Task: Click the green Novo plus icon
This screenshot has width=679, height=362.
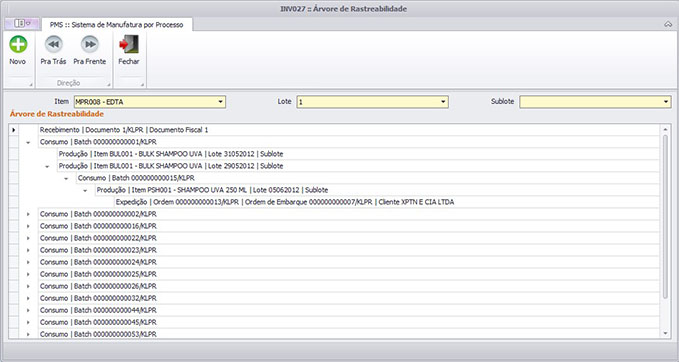Action: (x=18, y=44)
